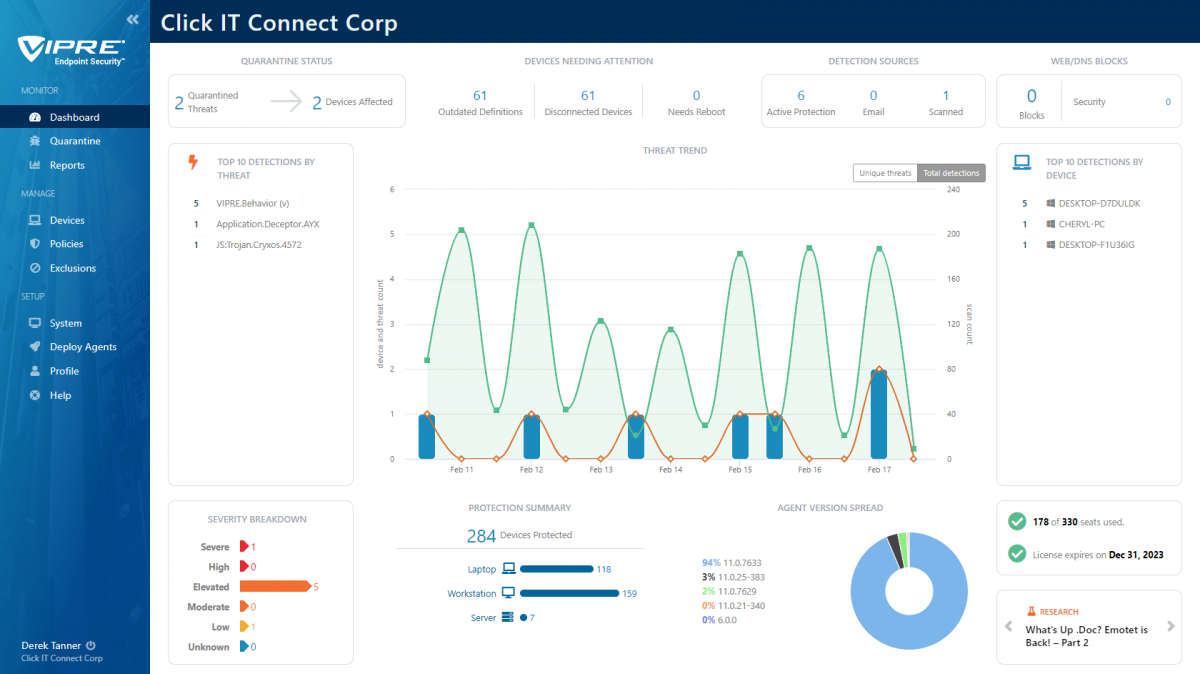Switch chart to Unique threats
Image resolution: width=1200 pixels, height=674 pixels.
885,173
